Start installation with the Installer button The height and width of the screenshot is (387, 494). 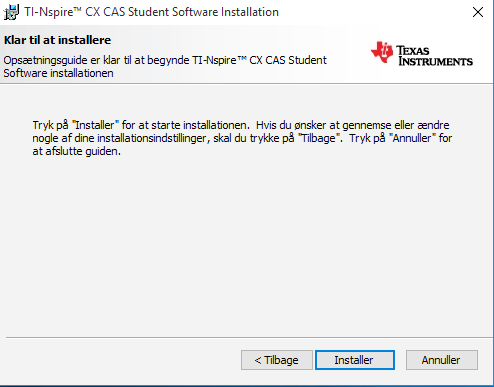(355, 360)
